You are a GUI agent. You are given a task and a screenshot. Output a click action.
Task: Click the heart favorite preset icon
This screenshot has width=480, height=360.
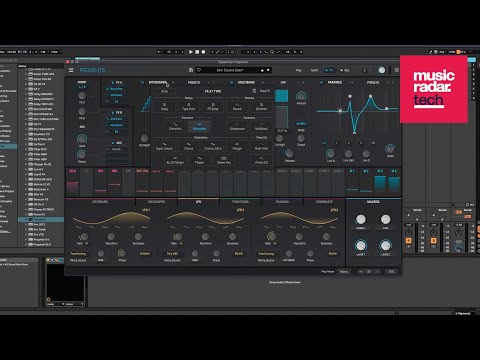click(x=199, y=70)
